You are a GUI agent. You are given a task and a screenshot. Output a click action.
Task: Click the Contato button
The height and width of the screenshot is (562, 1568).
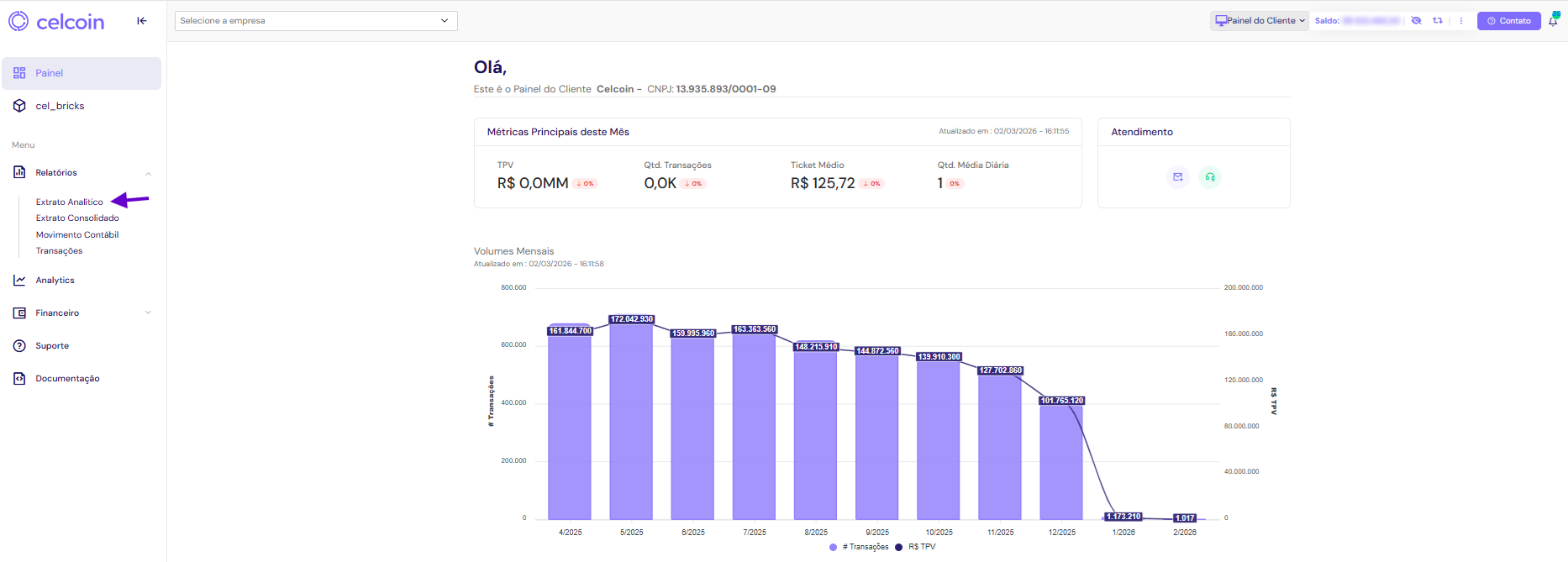click(x=1509, y=21)
